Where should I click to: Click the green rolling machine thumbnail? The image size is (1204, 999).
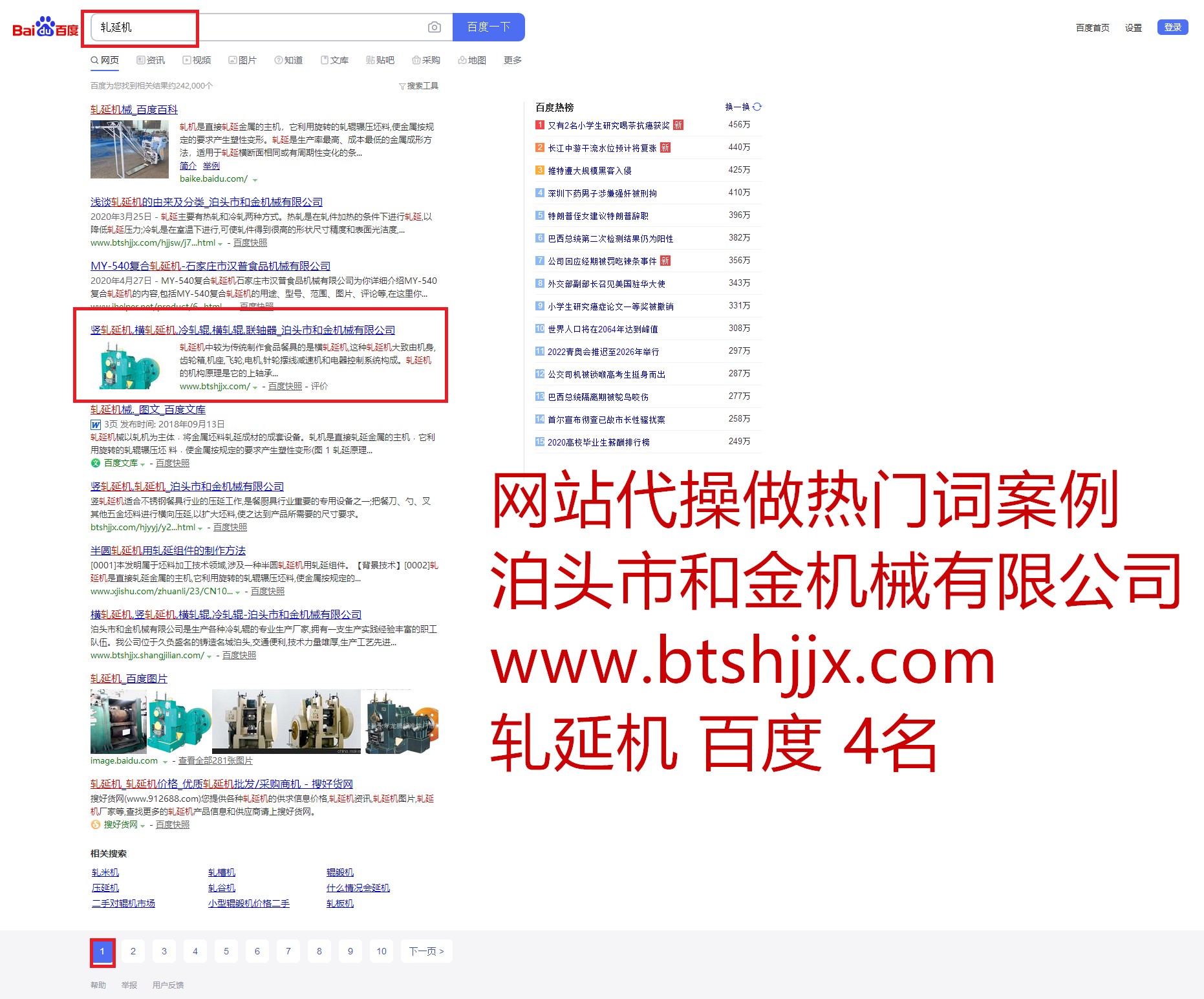(x=129, y=365)
